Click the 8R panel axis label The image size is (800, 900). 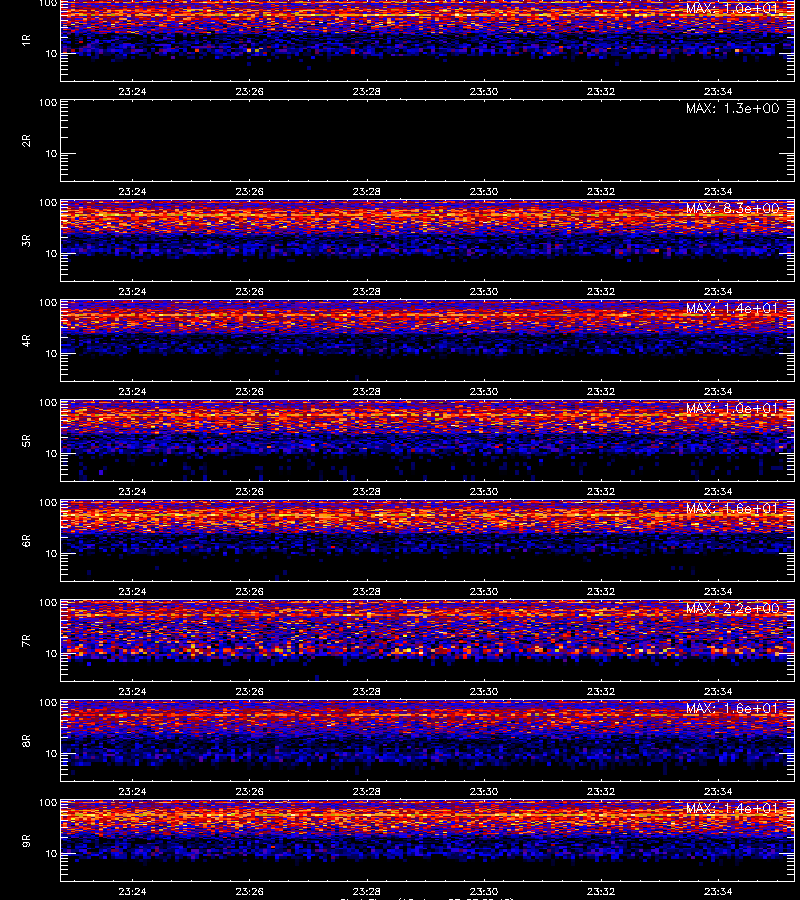tap(26, 740)
